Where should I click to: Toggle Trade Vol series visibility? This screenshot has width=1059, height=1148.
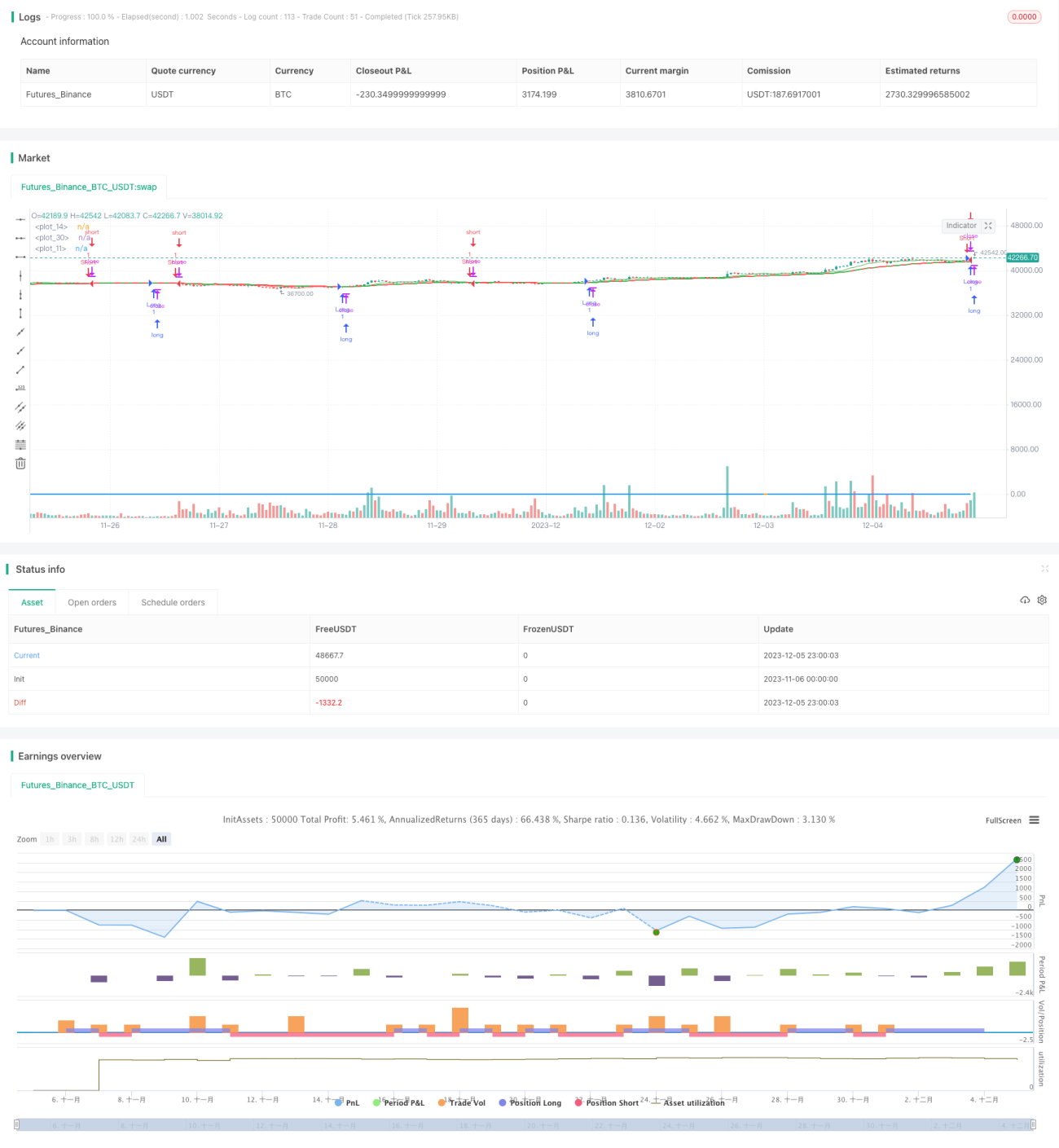coord(461,1102)
